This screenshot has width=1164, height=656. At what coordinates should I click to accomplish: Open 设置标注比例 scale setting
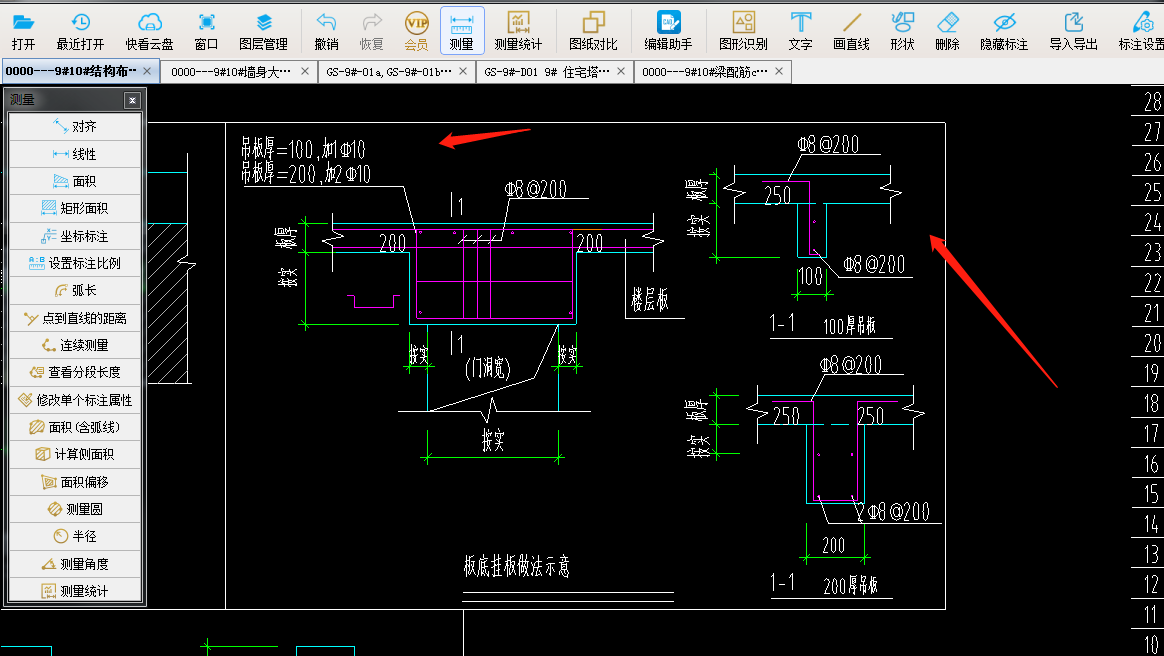(x=74, y=263)
